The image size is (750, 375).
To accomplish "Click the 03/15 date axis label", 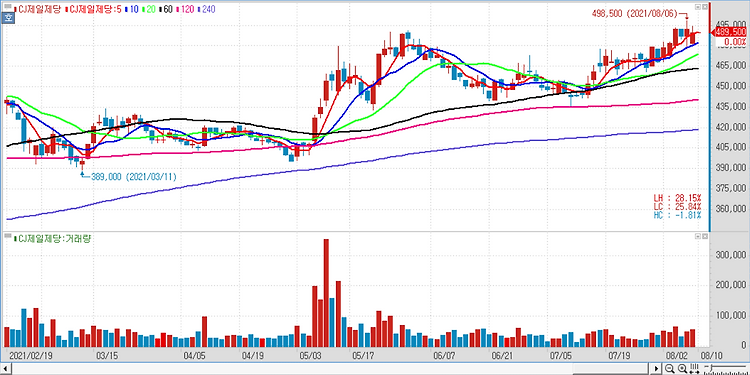I will [107, 355].
